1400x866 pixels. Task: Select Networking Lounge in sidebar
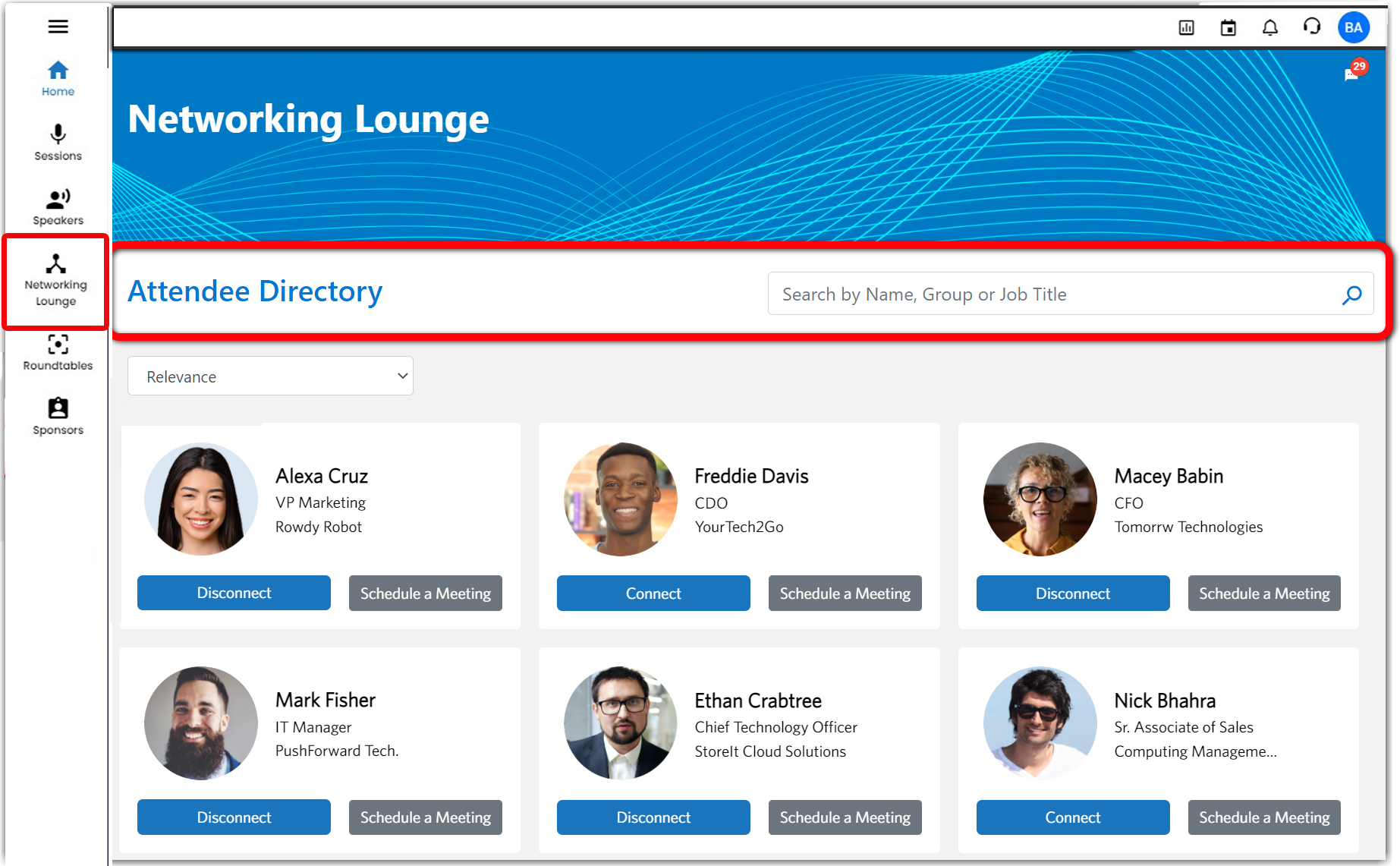[x=56, y=281]
